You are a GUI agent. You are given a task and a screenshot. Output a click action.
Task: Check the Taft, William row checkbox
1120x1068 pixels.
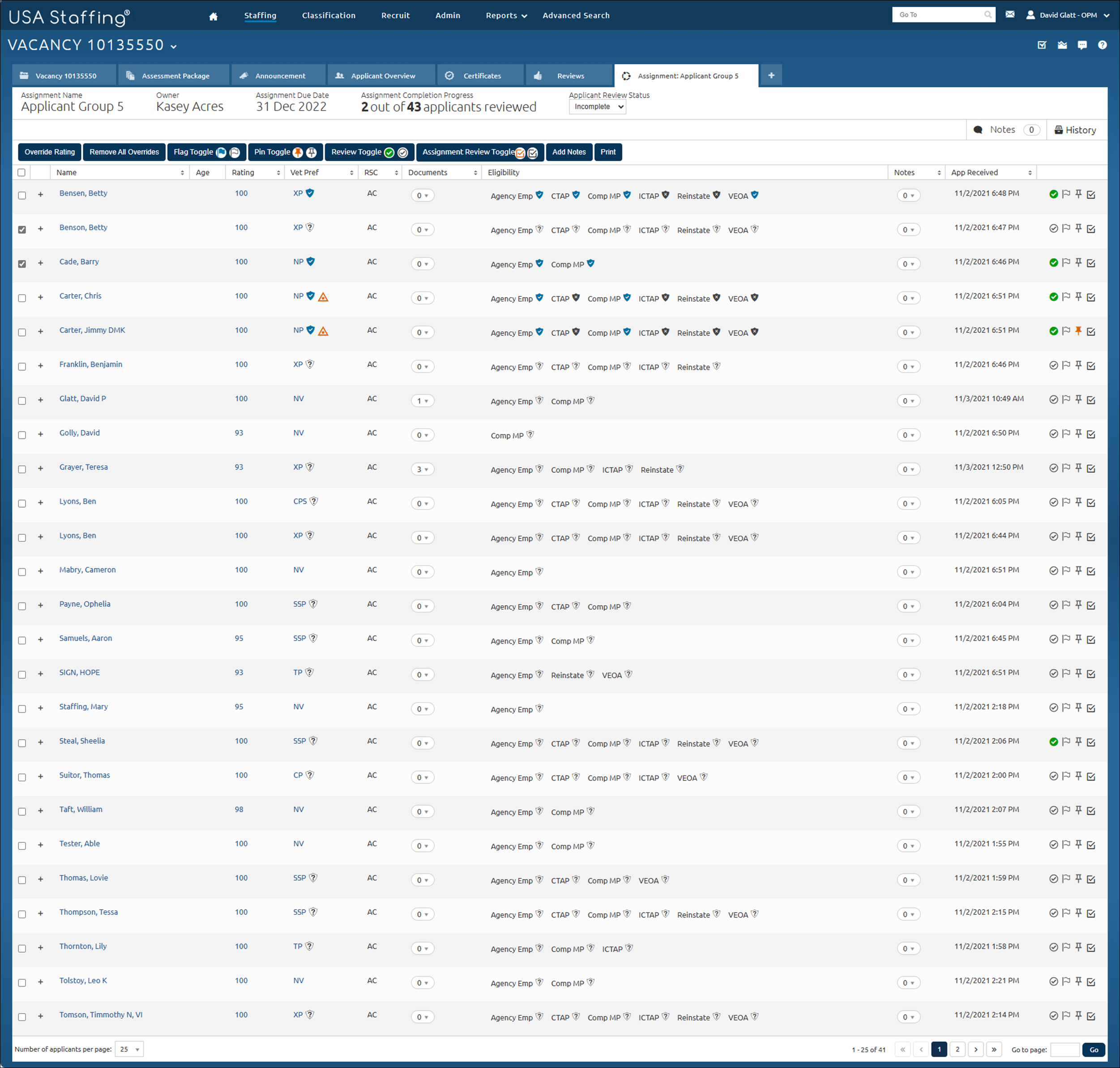[22, 811]
